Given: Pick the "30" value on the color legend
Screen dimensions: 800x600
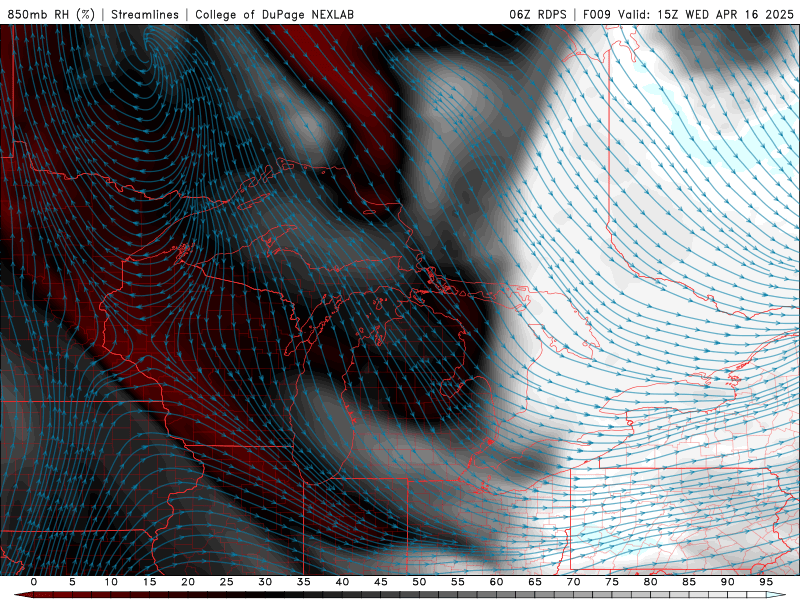Looking at the screenshot, I should click(265, 582).
